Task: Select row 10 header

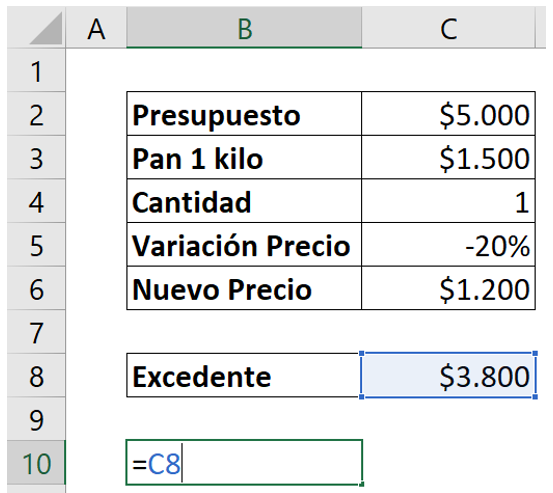Action: [x=36, y=463]
